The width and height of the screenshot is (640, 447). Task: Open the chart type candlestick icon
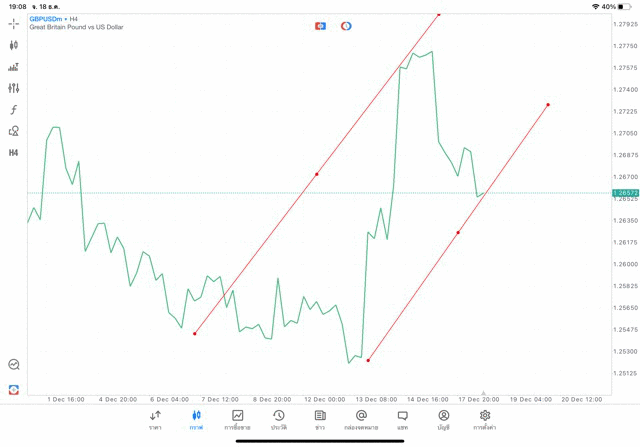pyautogui.click(x=13, y=45)
